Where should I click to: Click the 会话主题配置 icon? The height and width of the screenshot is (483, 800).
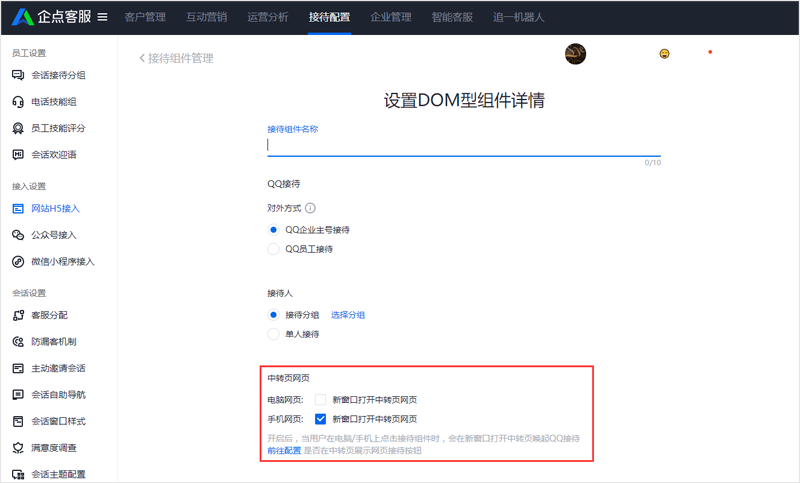point(18,474)
